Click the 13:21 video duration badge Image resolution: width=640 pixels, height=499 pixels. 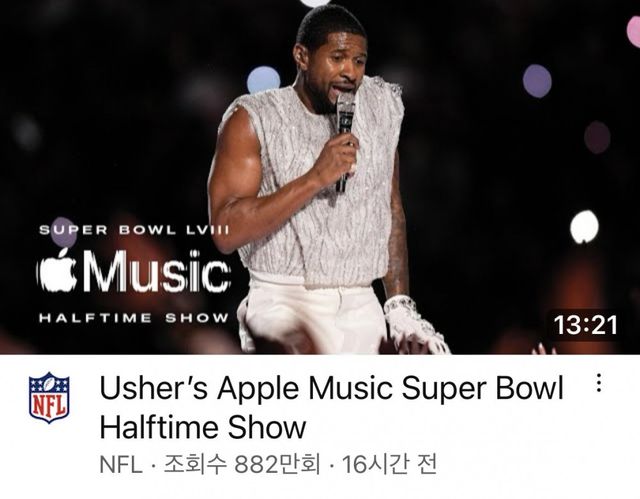coord(585,325)
